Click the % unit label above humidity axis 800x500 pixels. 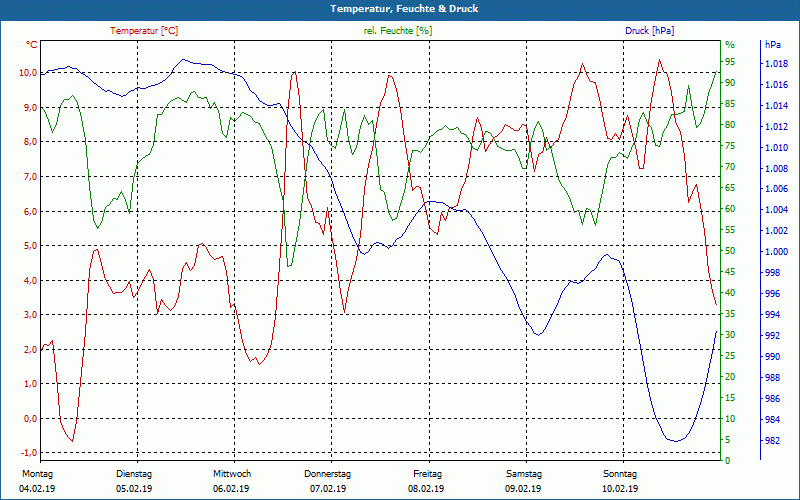pyautogui.click(x=730, y=45)
